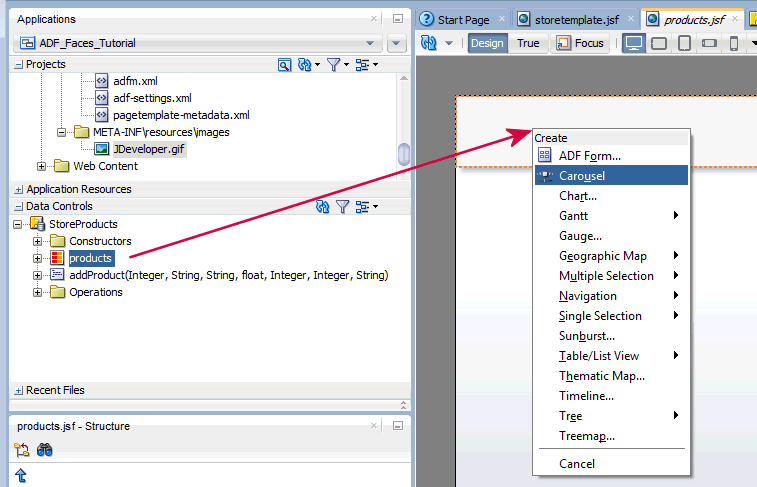Collapse the StoreProducts data control node
The height and width of the screenshot is (487, 757).
[17, 224]
